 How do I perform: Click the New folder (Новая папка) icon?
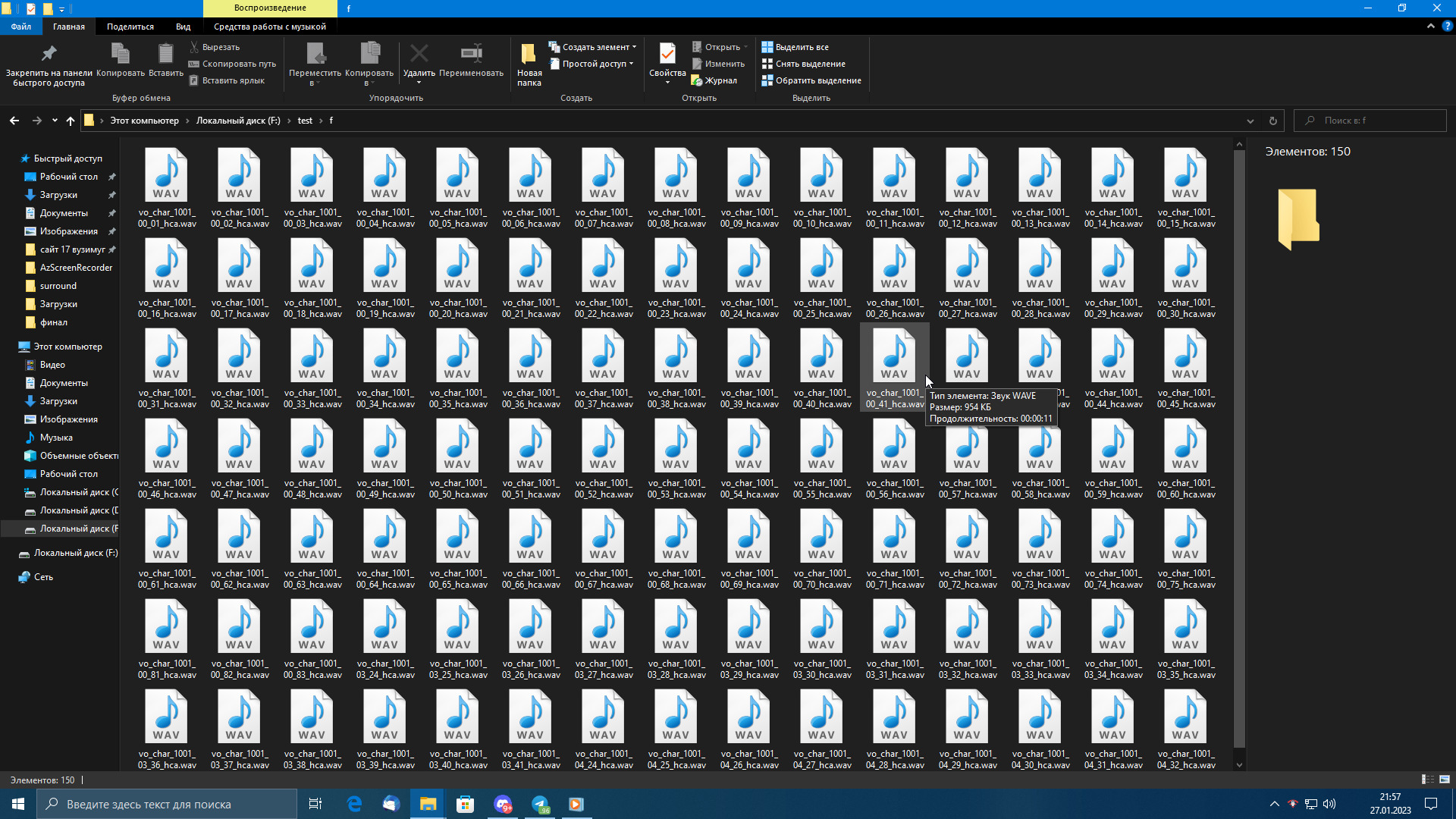pyautogui.click(x=529, y=55)
